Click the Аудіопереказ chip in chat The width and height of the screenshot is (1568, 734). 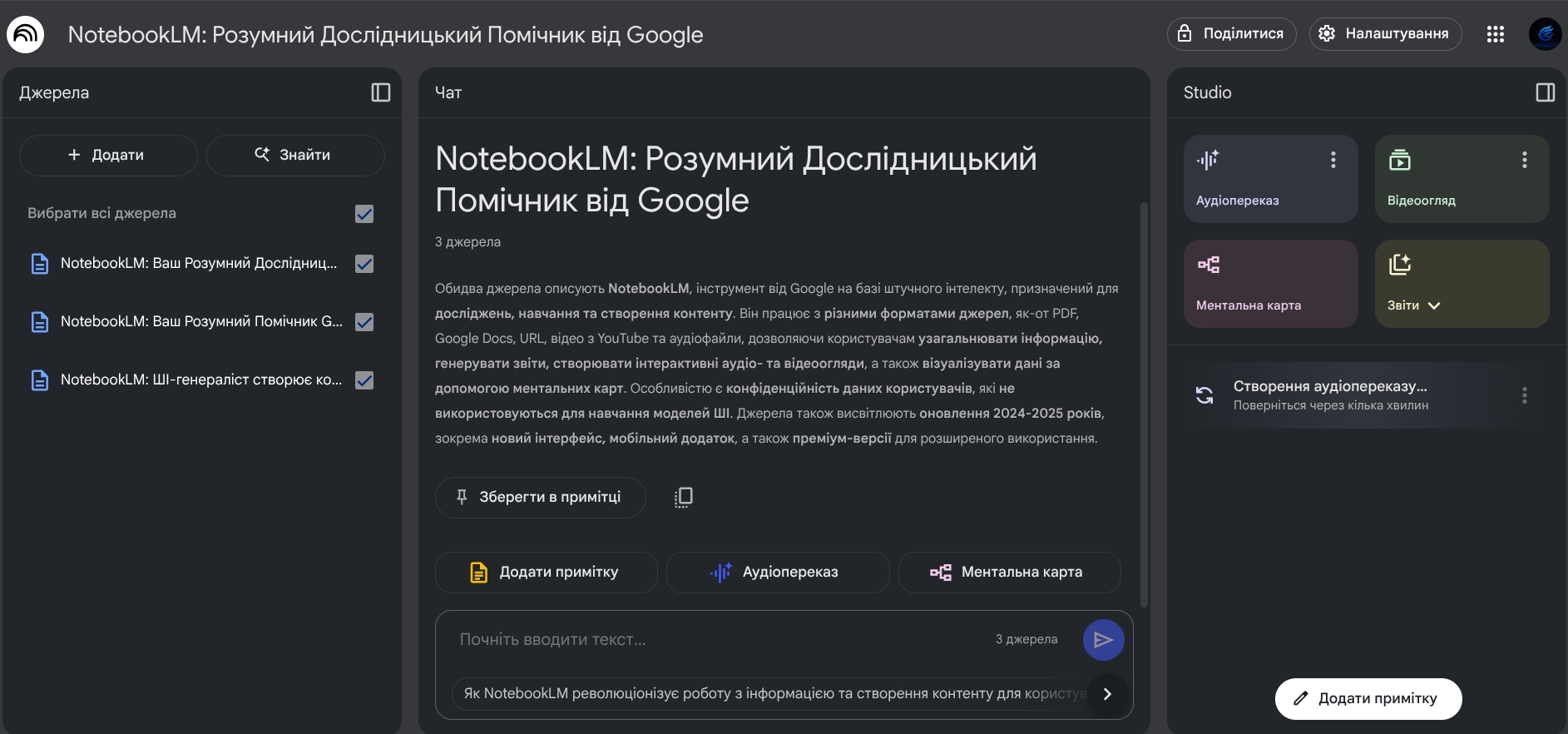click(778, 573)
